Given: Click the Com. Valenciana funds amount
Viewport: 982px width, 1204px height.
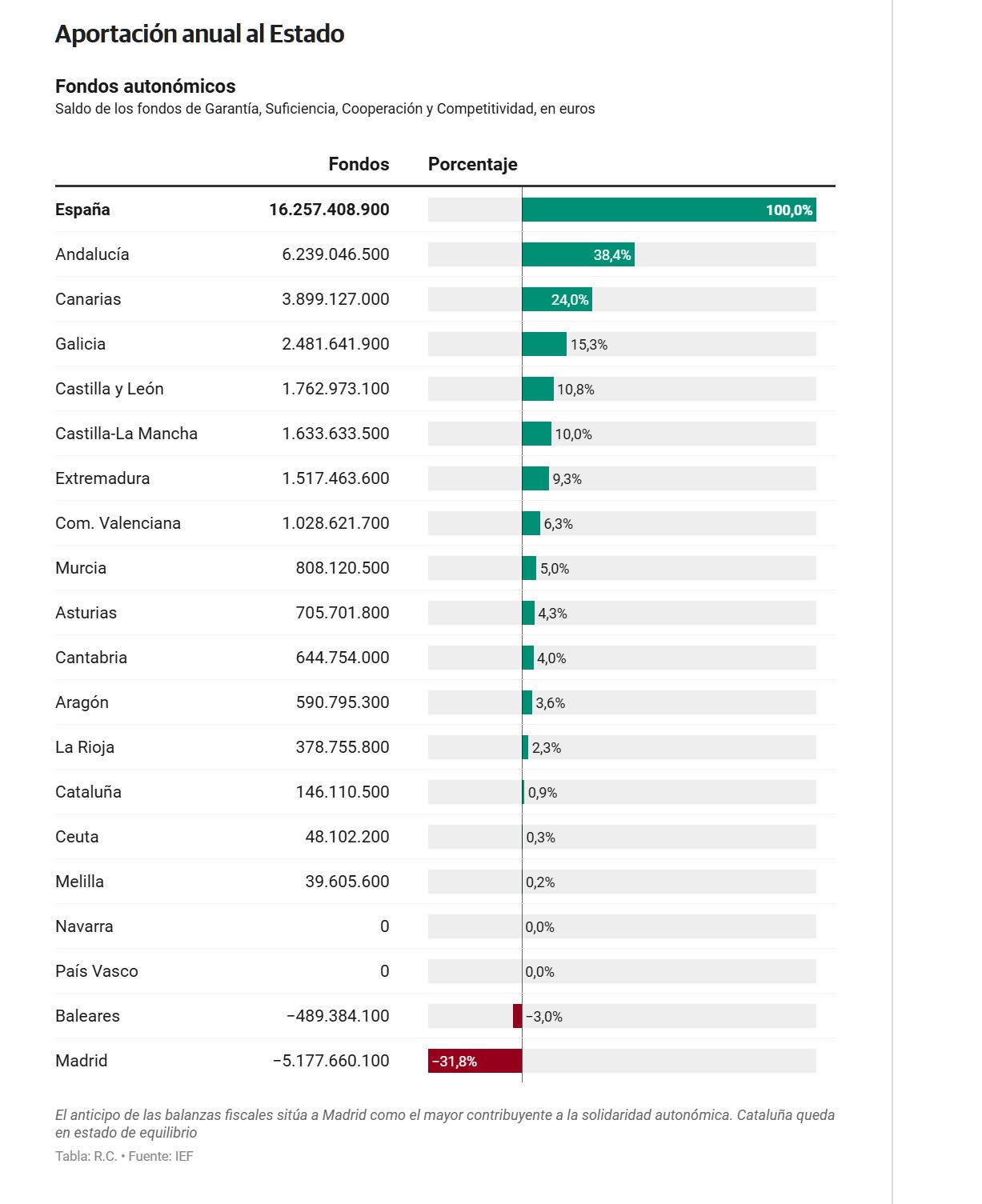Looking at the screenshot, I should coord(335,523).
